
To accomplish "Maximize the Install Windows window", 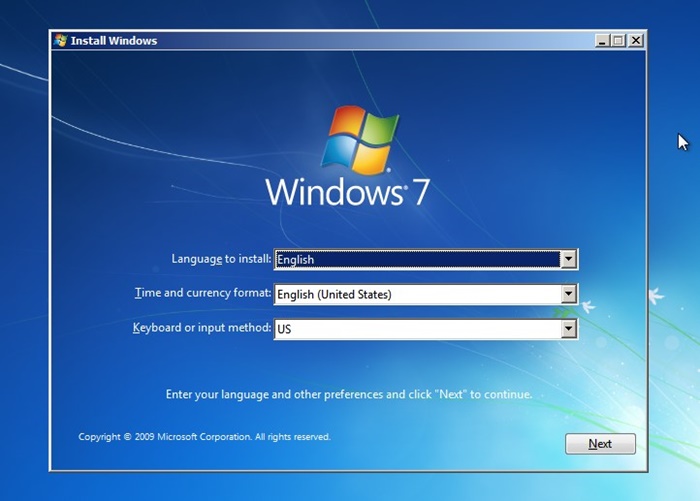I will point(618,41).
